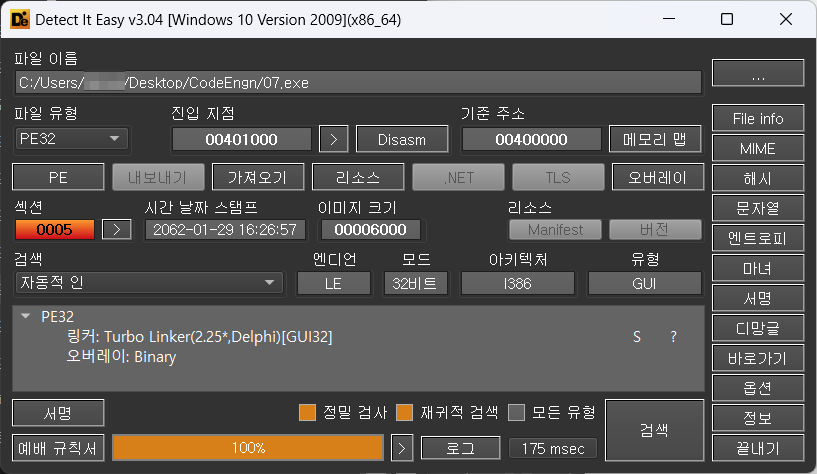Click the LE endian field
Image resolution: width=817 pixels, height=474 pixels.
(333, 284)
